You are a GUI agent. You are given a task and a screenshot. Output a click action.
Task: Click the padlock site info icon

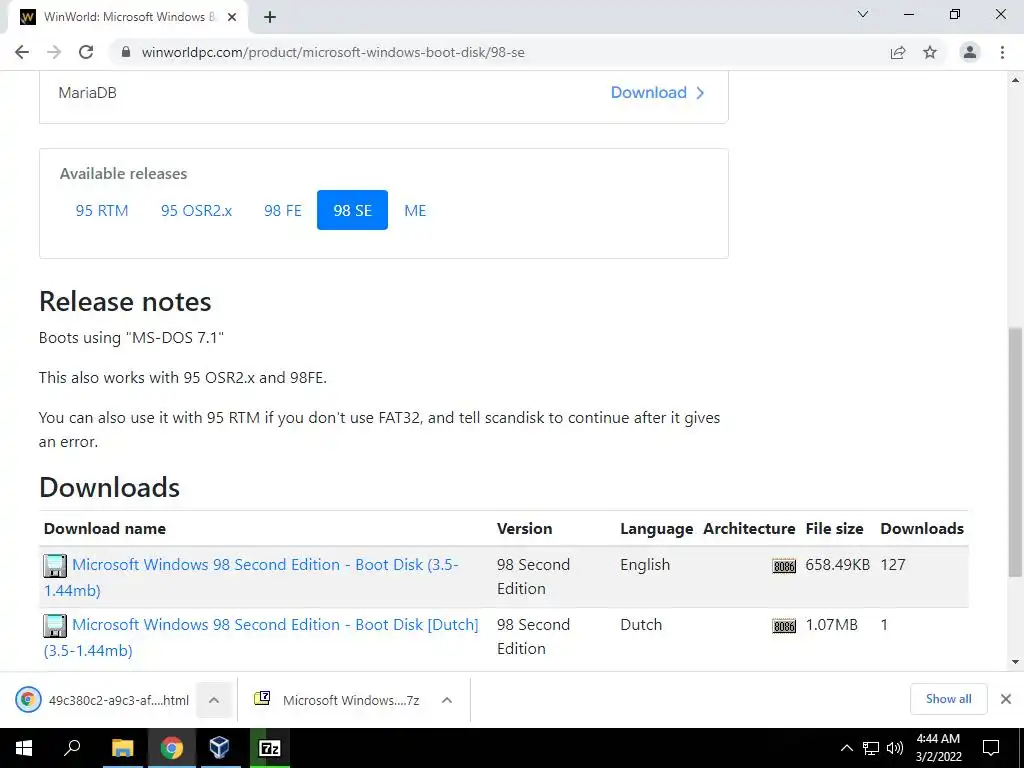[x=126, y=52]
